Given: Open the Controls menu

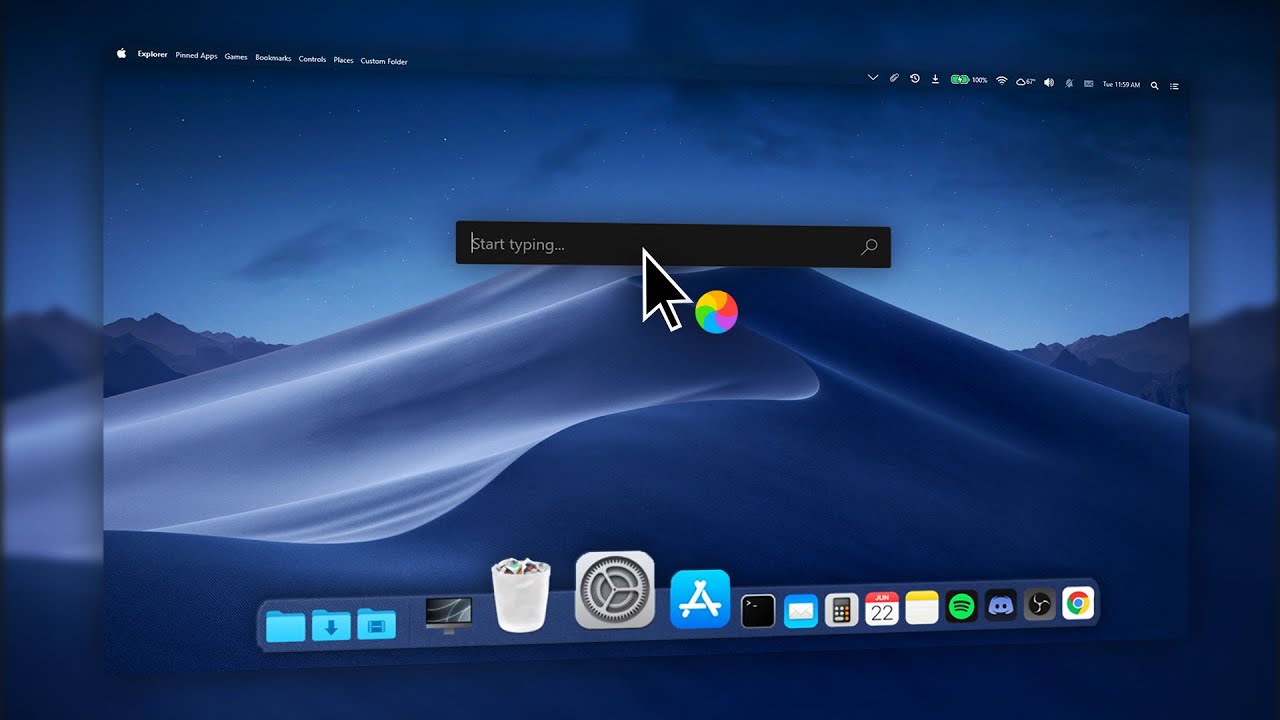Looking at the screenshot, I should pyautogui.click(x=312, y=59).
